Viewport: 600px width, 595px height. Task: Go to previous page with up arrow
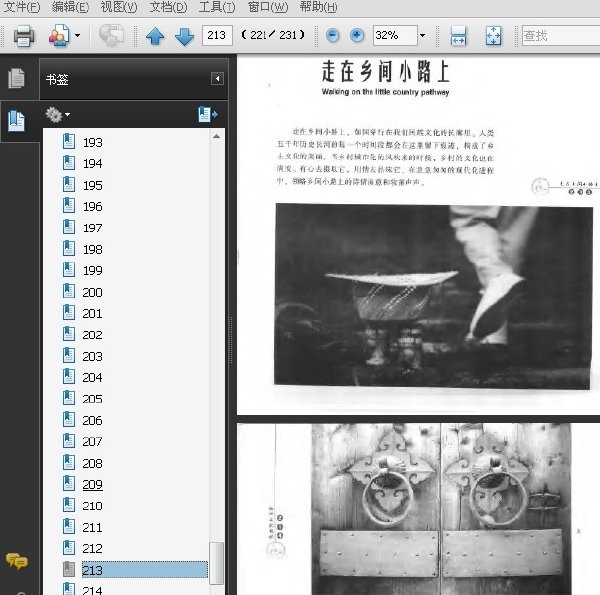click(155, 36)
